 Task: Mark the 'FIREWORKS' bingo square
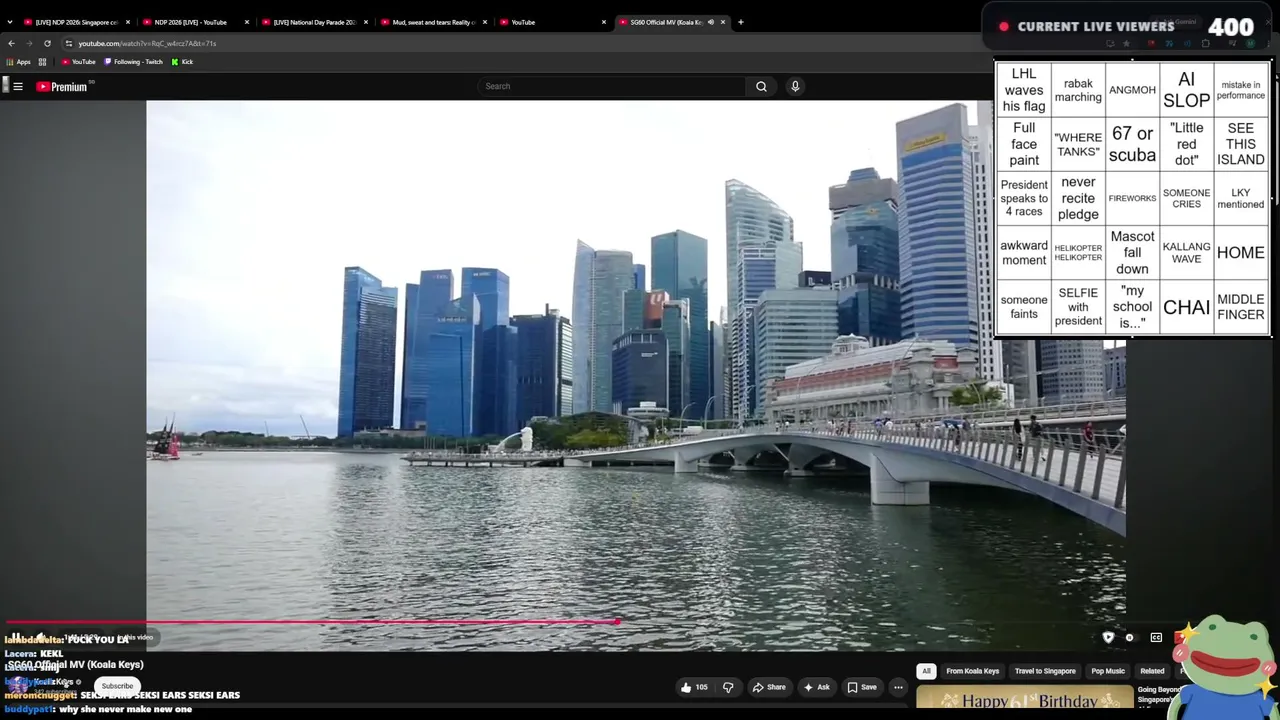[1132, 198]
